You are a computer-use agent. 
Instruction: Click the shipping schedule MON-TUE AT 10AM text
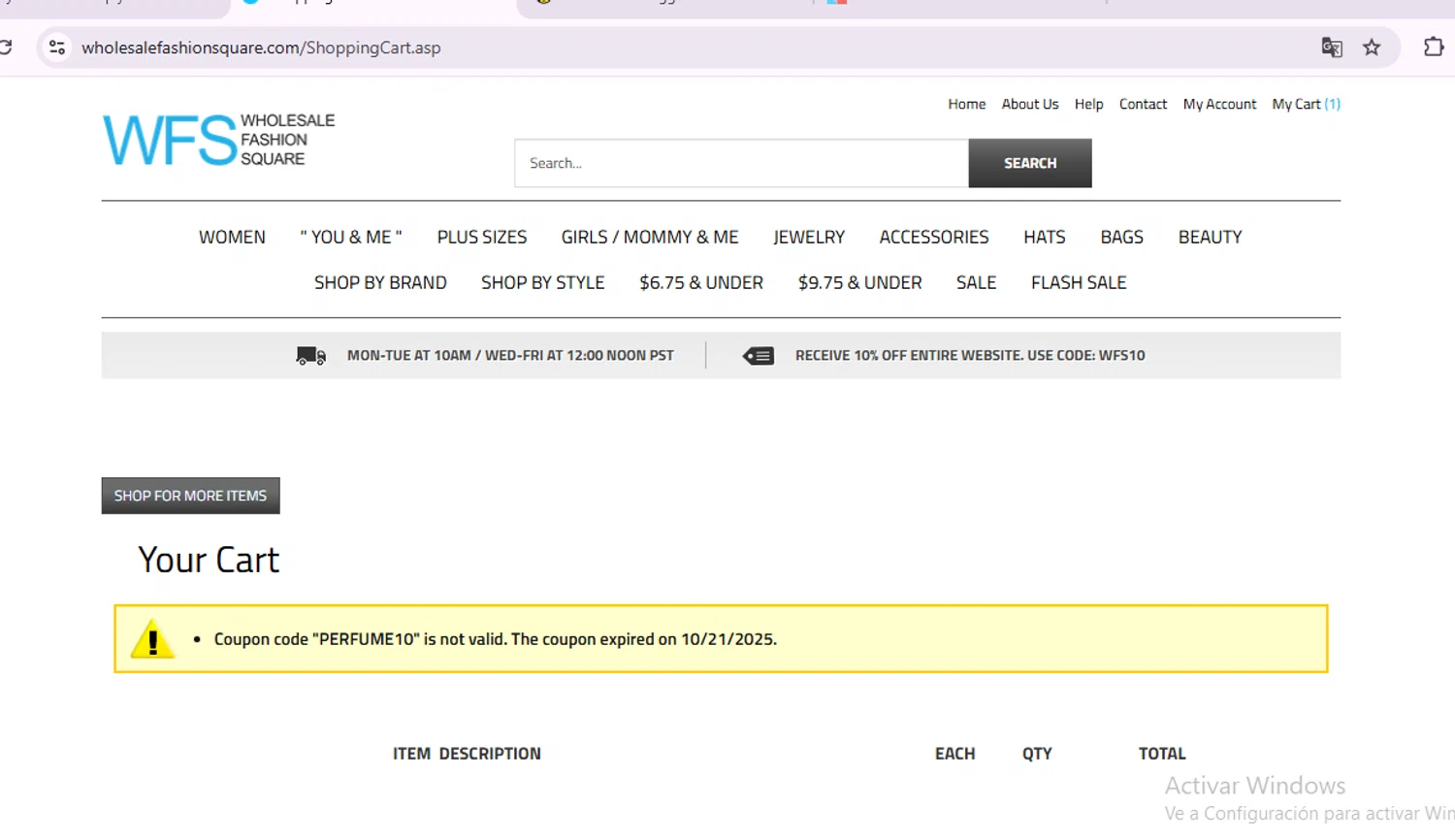click(510, 355)
